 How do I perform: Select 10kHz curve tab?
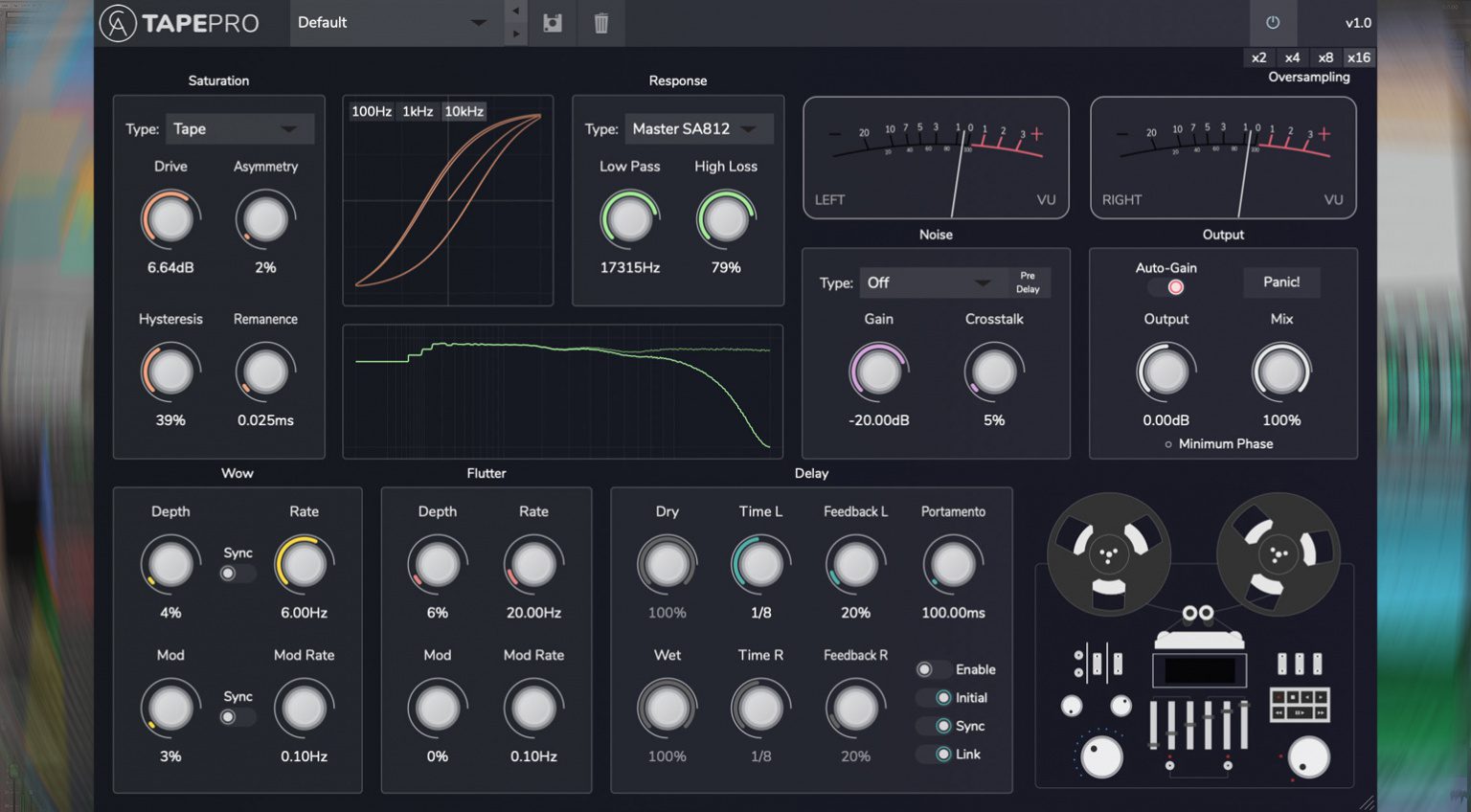pos(464,111)
